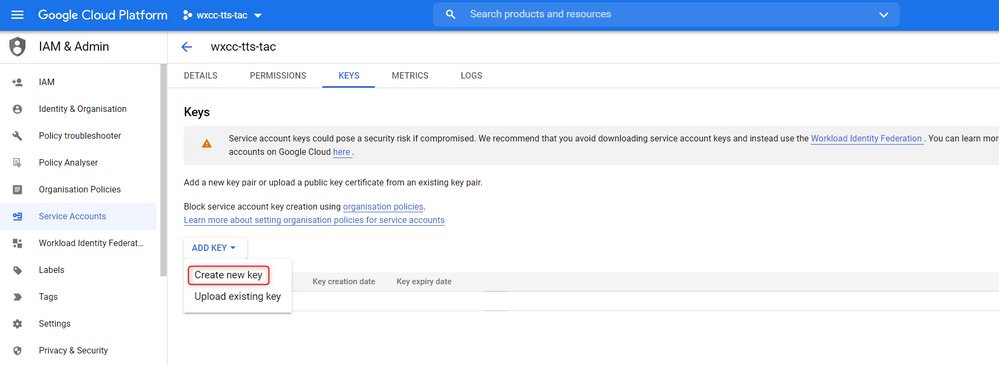Click the Google Cloud Platform logo text
The image size is (999, 365).
point(103,15)
